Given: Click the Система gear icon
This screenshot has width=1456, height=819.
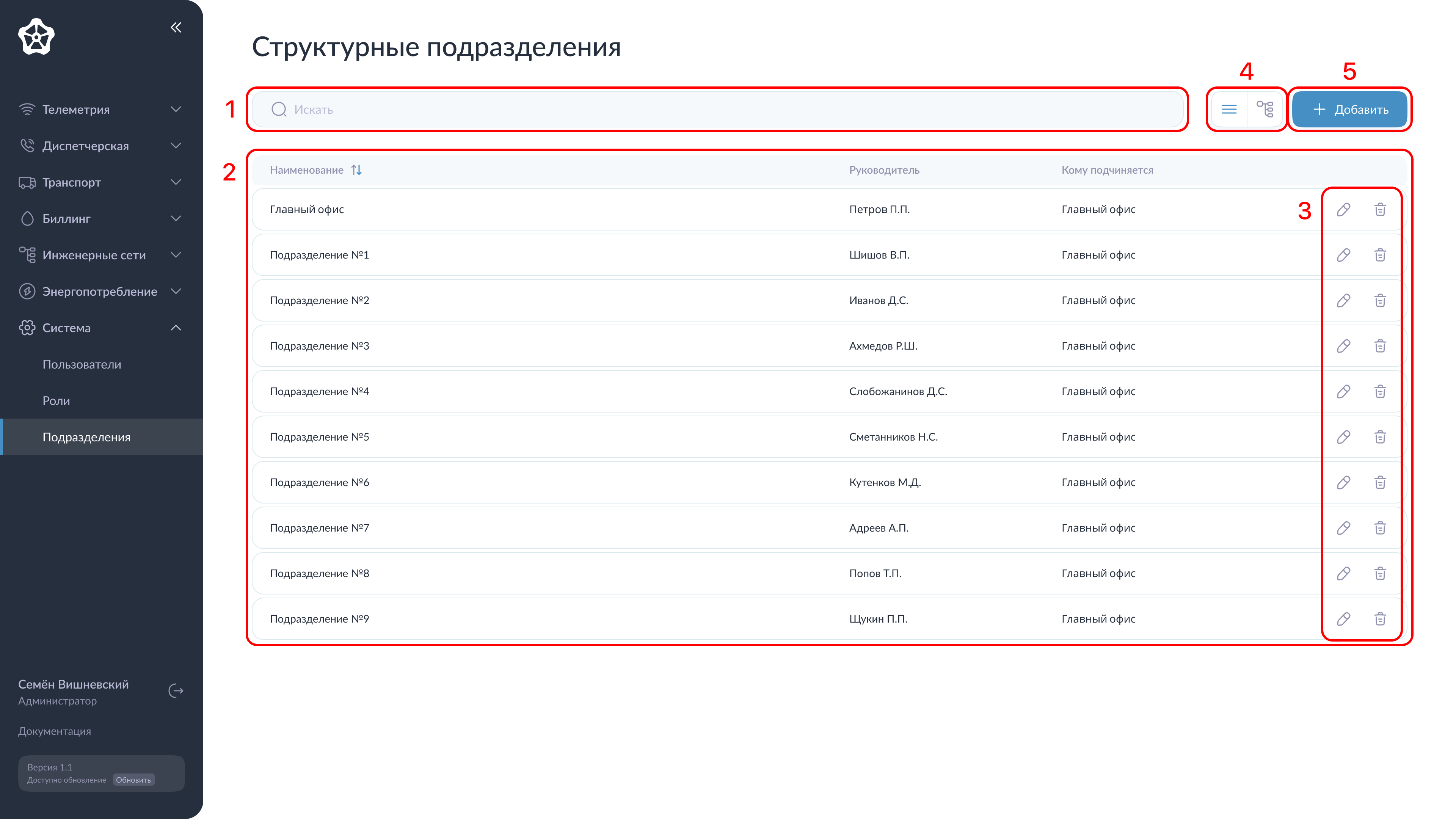Looking at the screenshot, I should (27, 327).
